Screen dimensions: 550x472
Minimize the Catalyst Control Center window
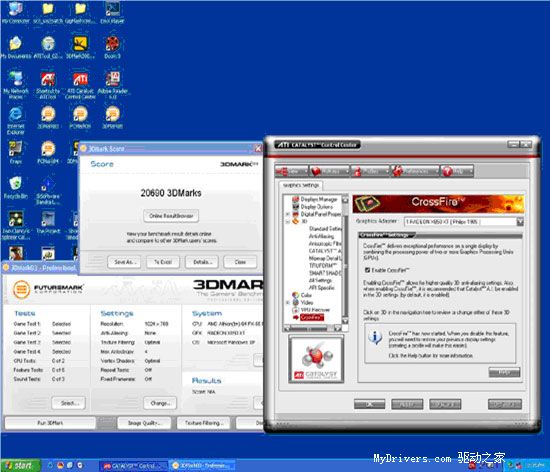point(514,144)
